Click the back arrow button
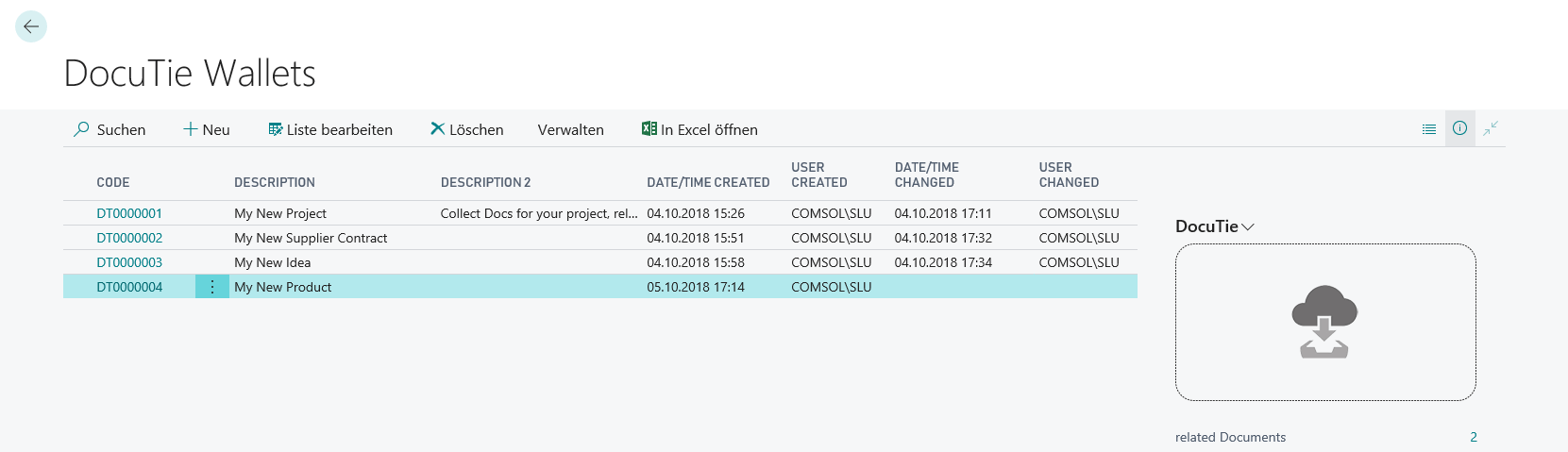The width and height of the screenshot is (1568, 452). [31, 26]
